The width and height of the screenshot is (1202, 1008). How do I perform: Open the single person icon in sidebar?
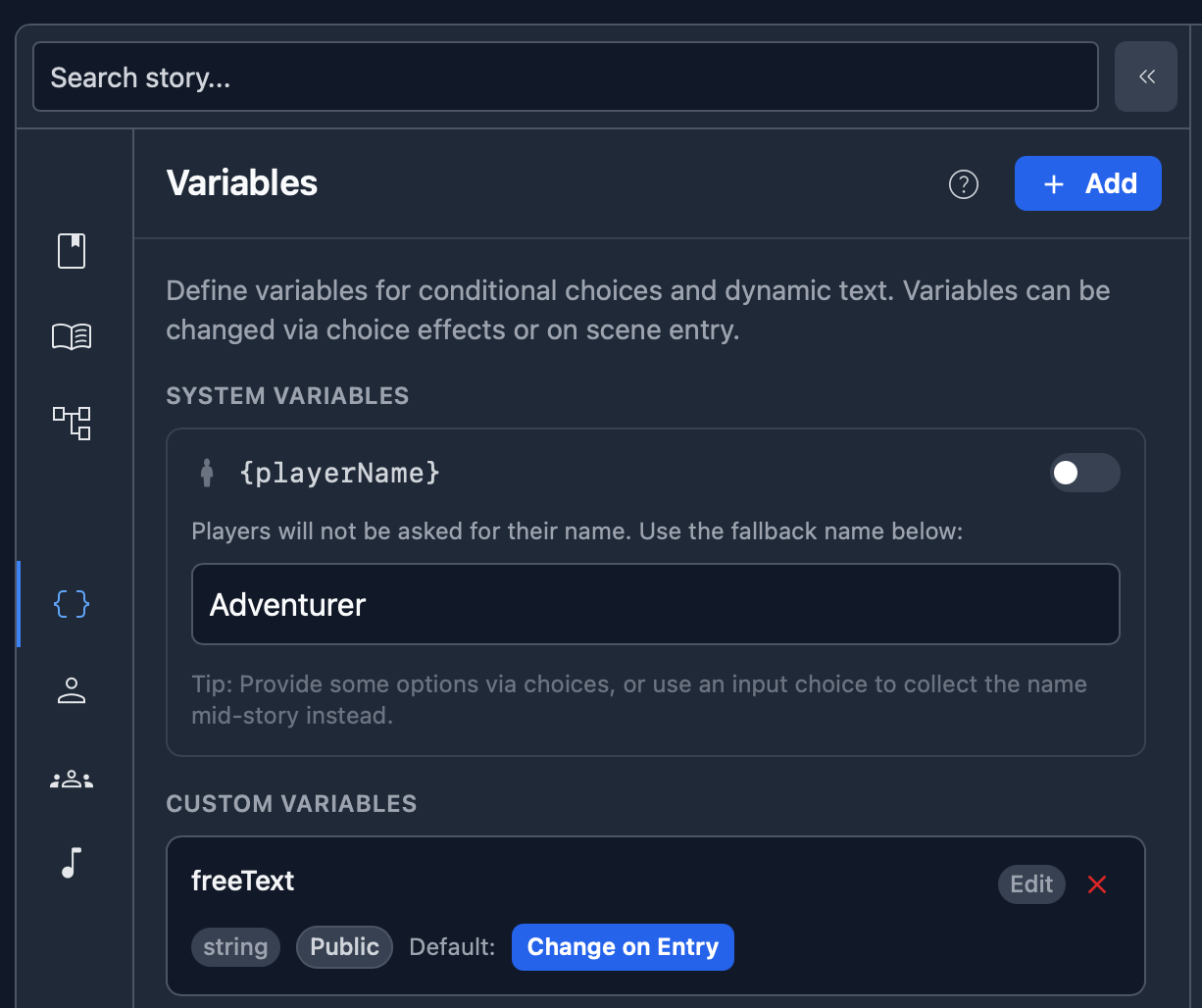tap(72, 690)
